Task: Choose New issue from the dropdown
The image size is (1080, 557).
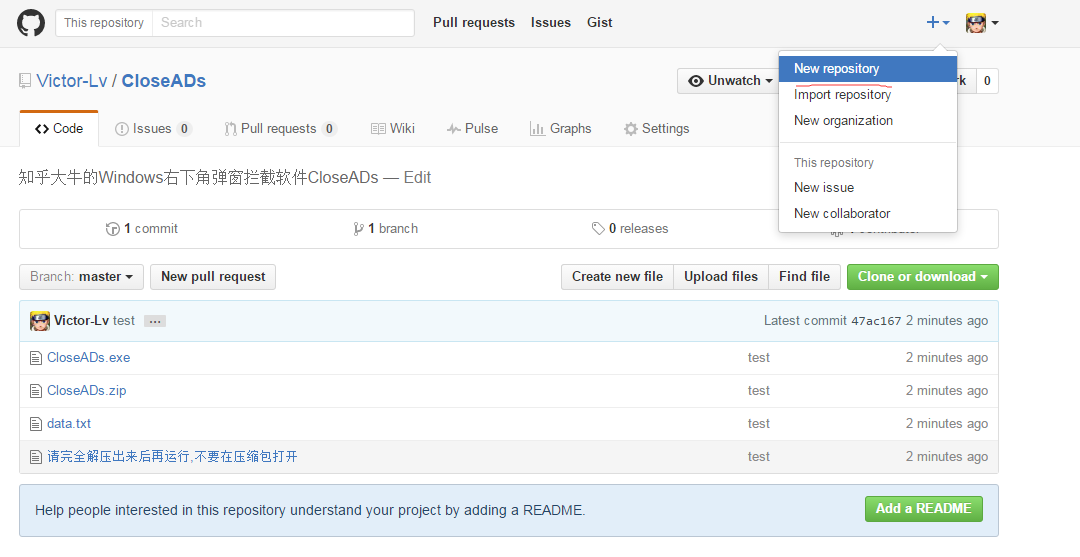Action: [x=868, y=188]
